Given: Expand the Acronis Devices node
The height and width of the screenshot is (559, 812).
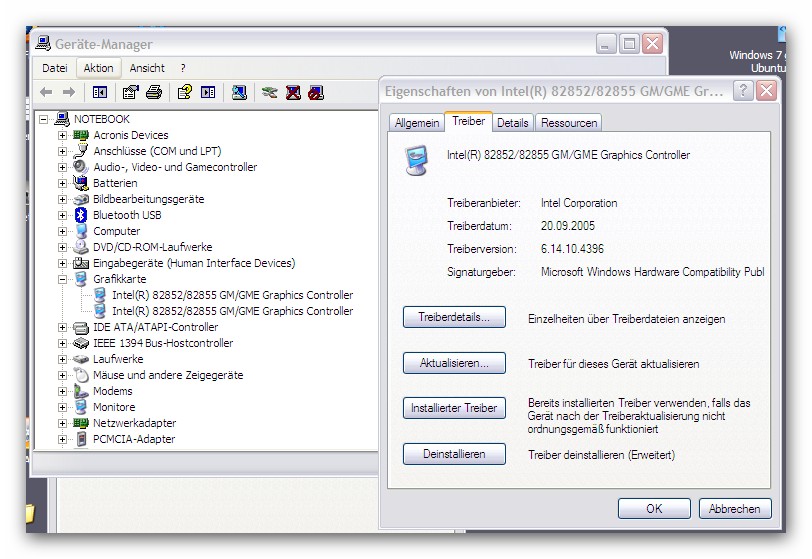Looking at the screenshot, I should [x=62, y=136].
